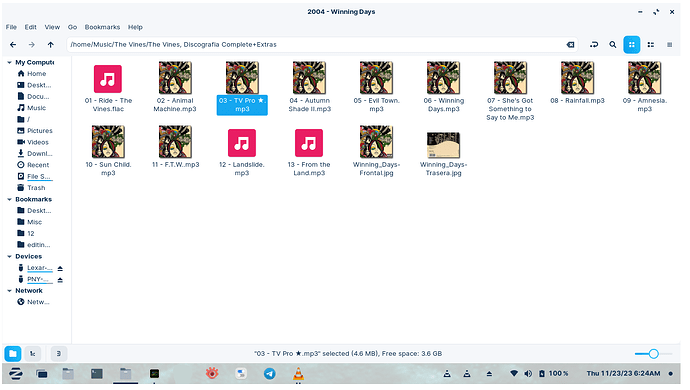
Task: Toggle location entry path mode
Action: click(x=594, y=44)
